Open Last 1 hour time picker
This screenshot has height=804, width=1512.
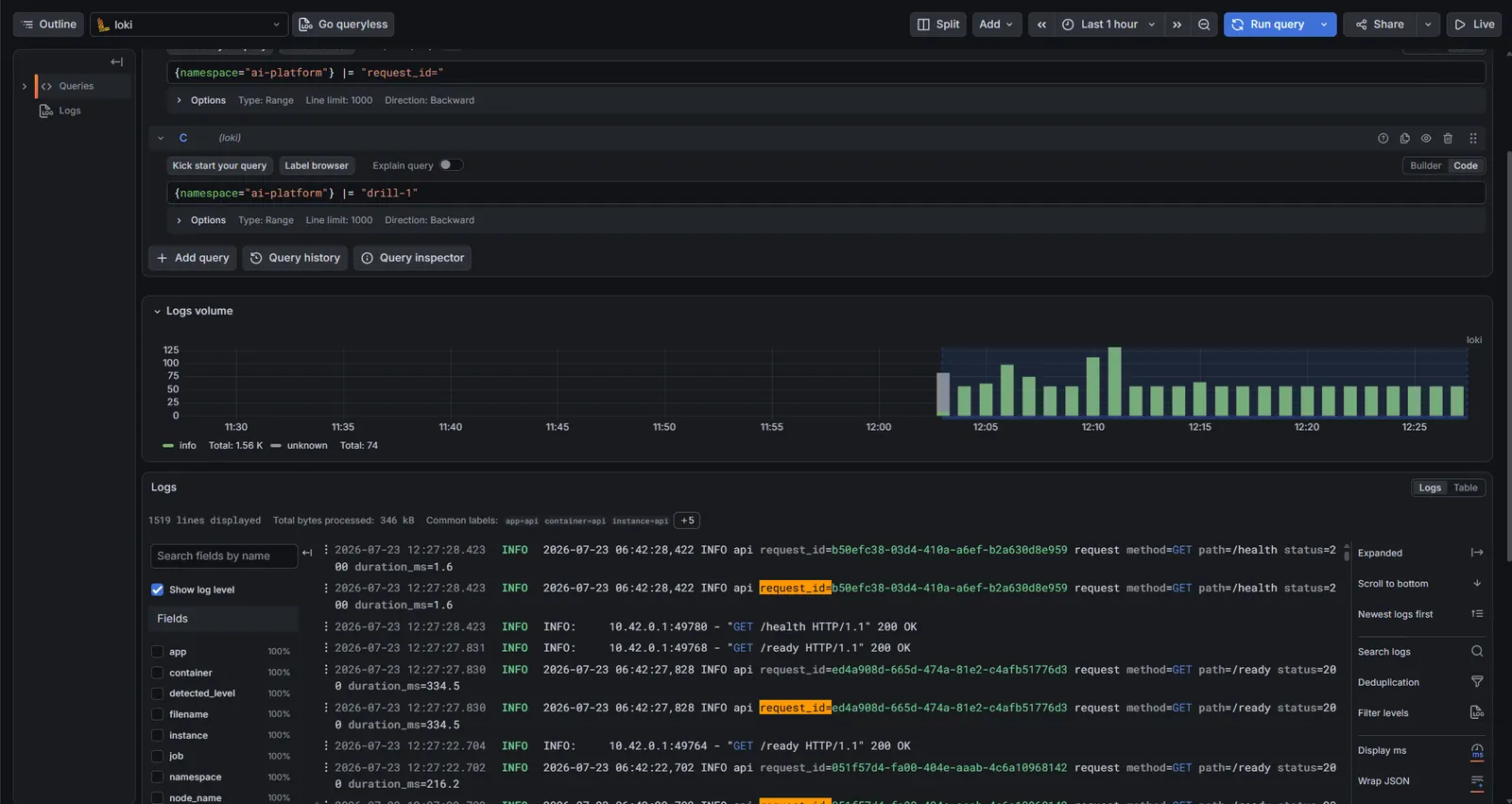pos(1108,25)
